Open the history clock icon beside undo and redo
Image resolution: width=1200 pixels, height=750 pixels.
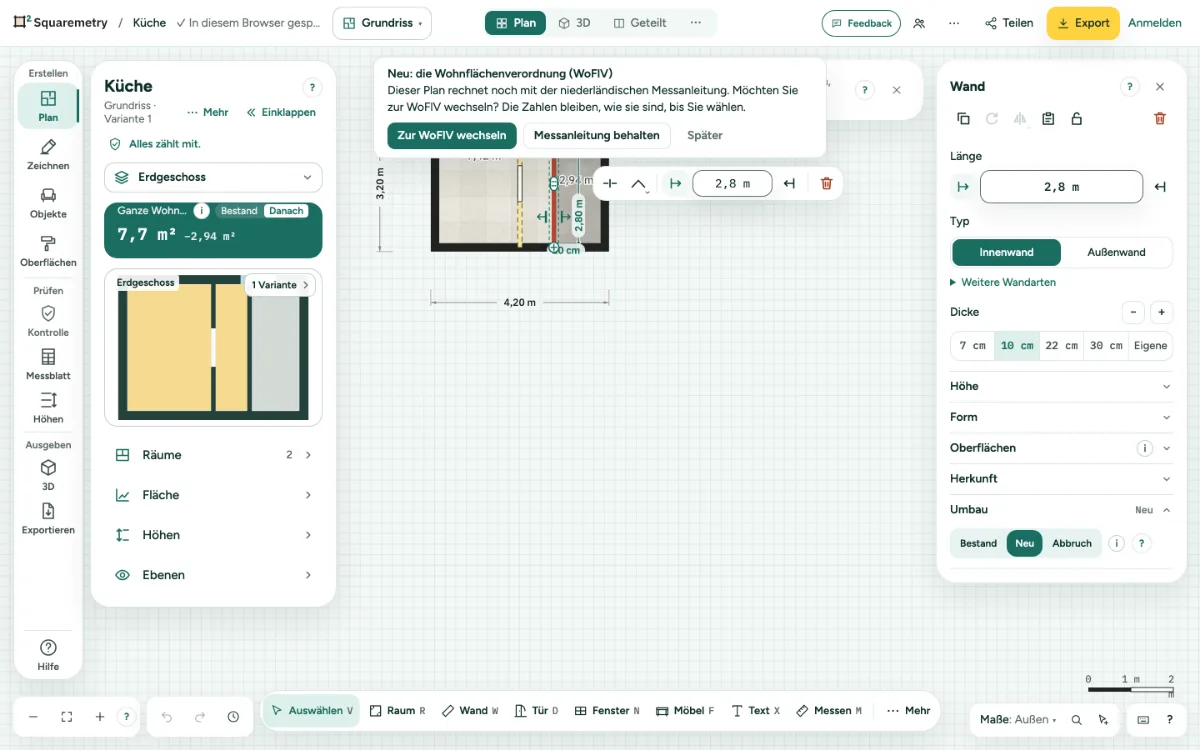point(233,717)
